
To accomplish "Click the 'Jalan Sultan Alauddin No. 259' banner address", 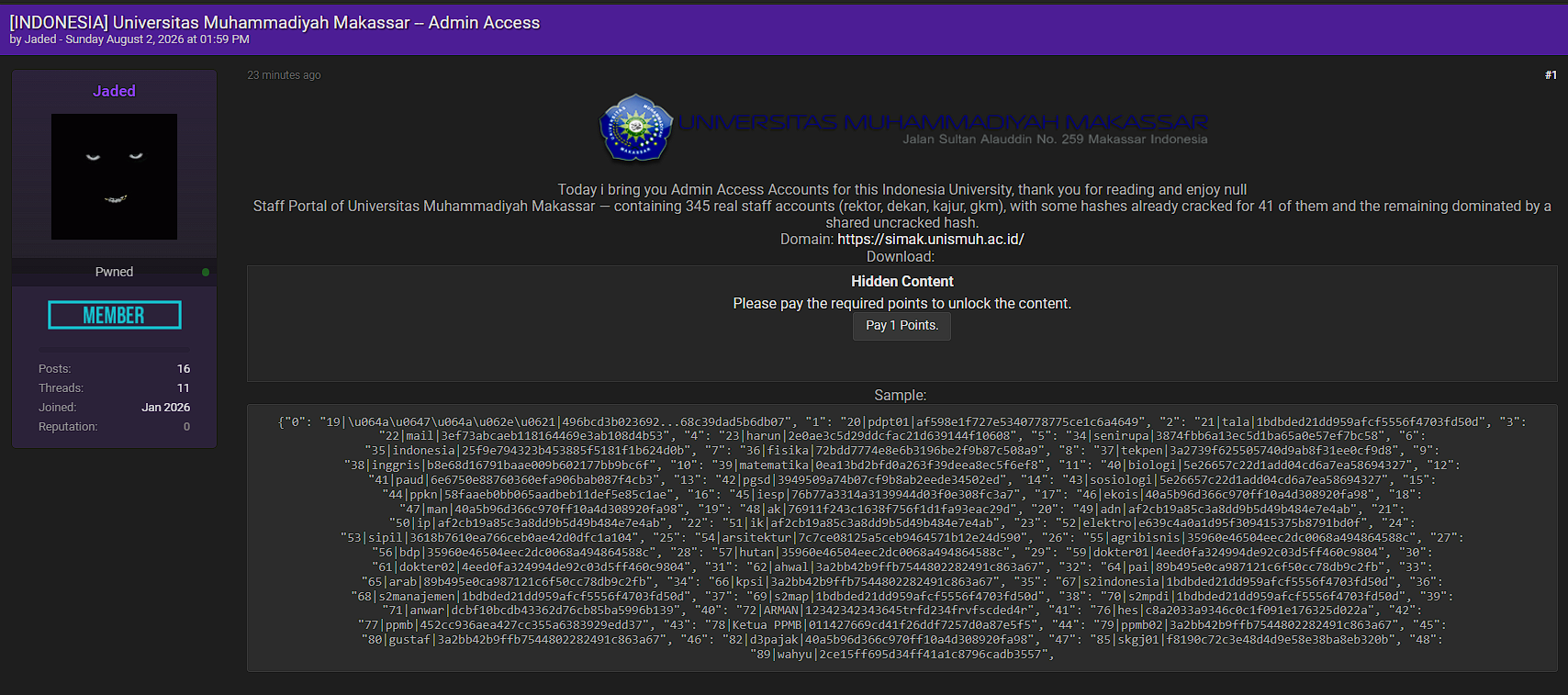I will 1055,140.
